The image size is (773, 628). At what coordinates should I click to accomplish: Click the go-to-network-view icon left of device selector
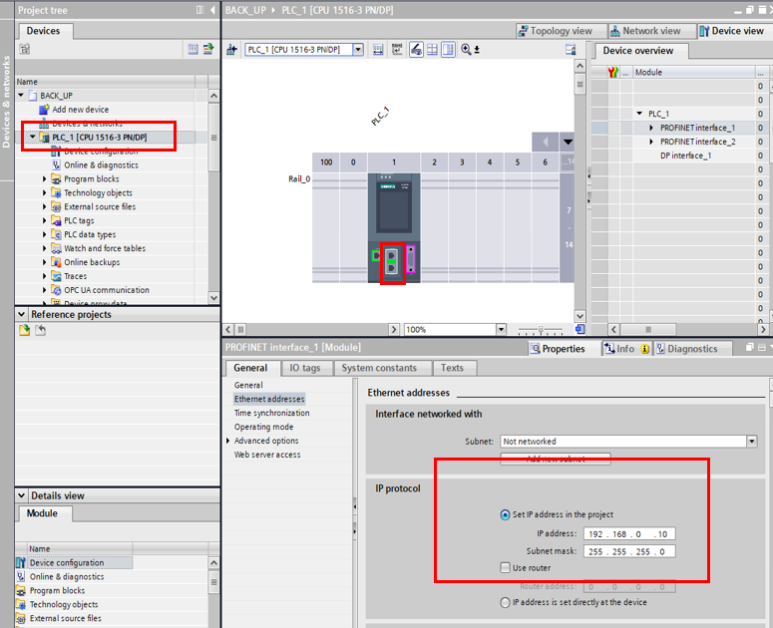pyautogui.click(x=232, y=49)
